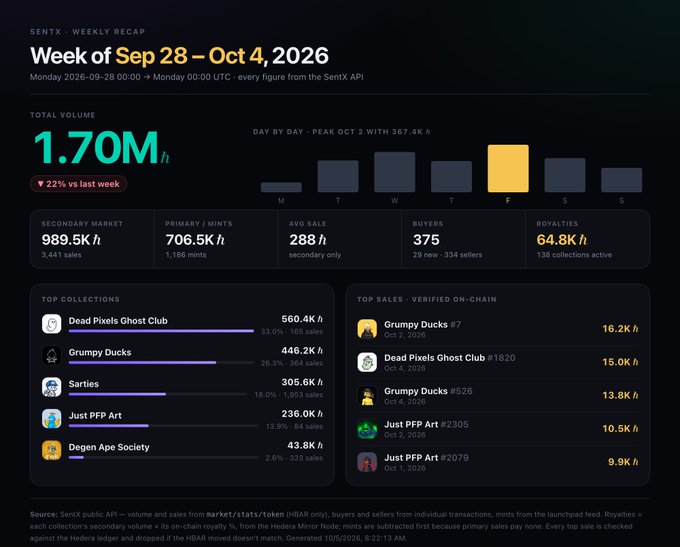Image resolution: width=680 pixels, height=547 pixels.
Task: Click the 43.8K collection volume
Action: [305, 445]
